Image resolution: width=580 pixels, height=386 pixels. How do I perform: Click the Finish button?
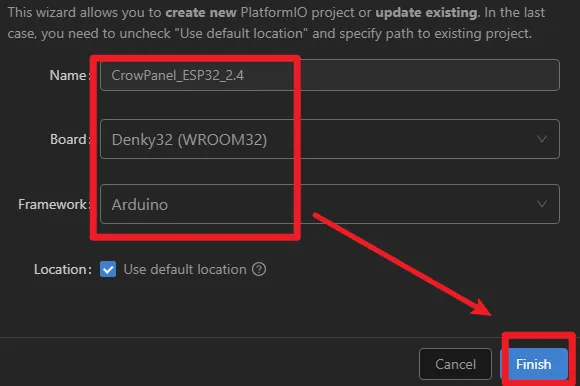click(534, 364)
